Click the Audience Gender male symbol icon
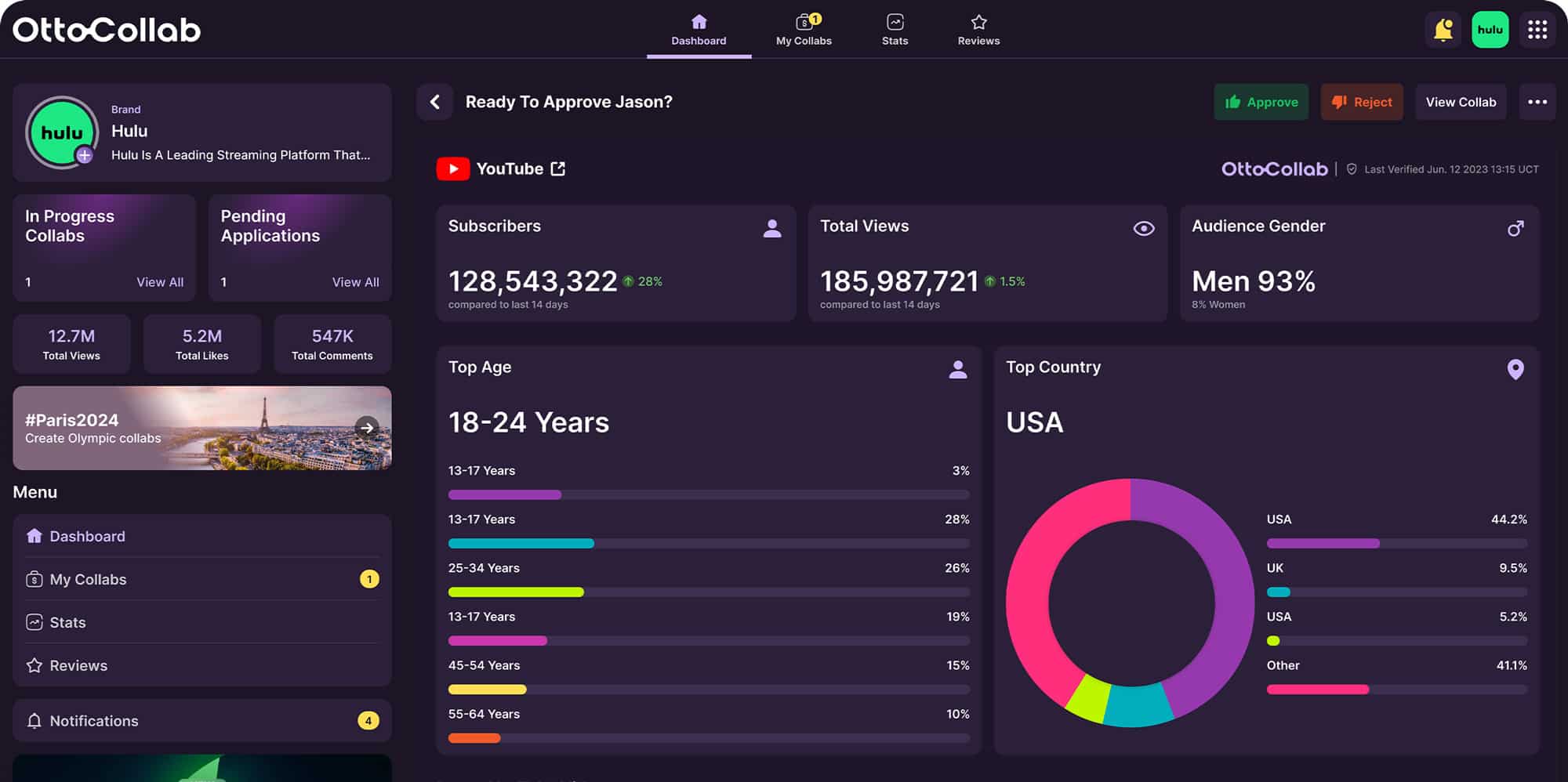 (x=1516, y=228)
